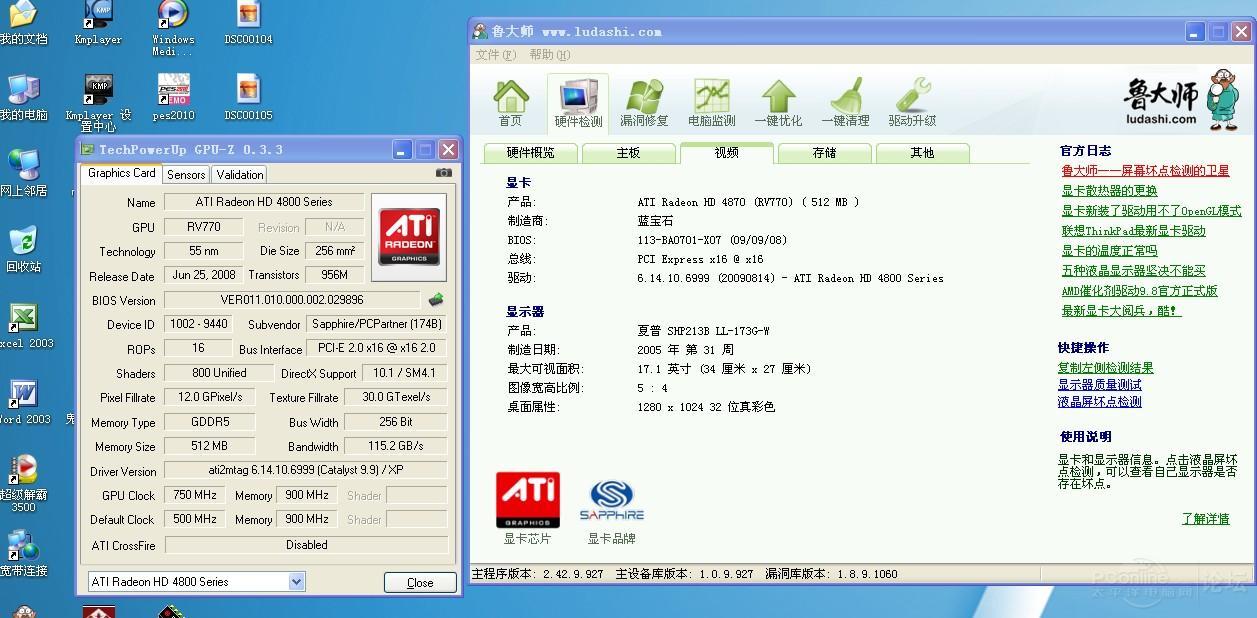Image resolution: width=1257 pixels, height=618 pixels.
Task: Select the 硬件检测 hardware detection icon
Action: pos(578,102)
